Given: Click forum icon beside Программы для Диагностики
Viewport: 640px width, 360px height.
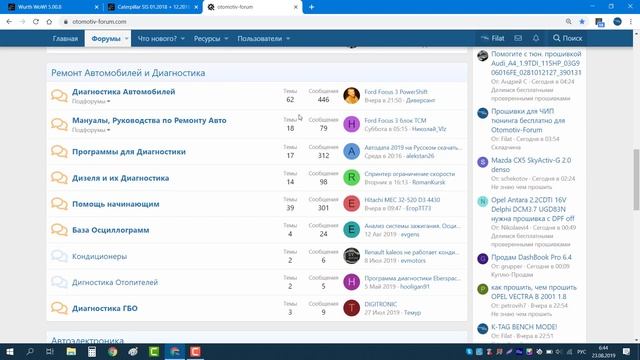Looking at the screenshot, I should [59, 151].
